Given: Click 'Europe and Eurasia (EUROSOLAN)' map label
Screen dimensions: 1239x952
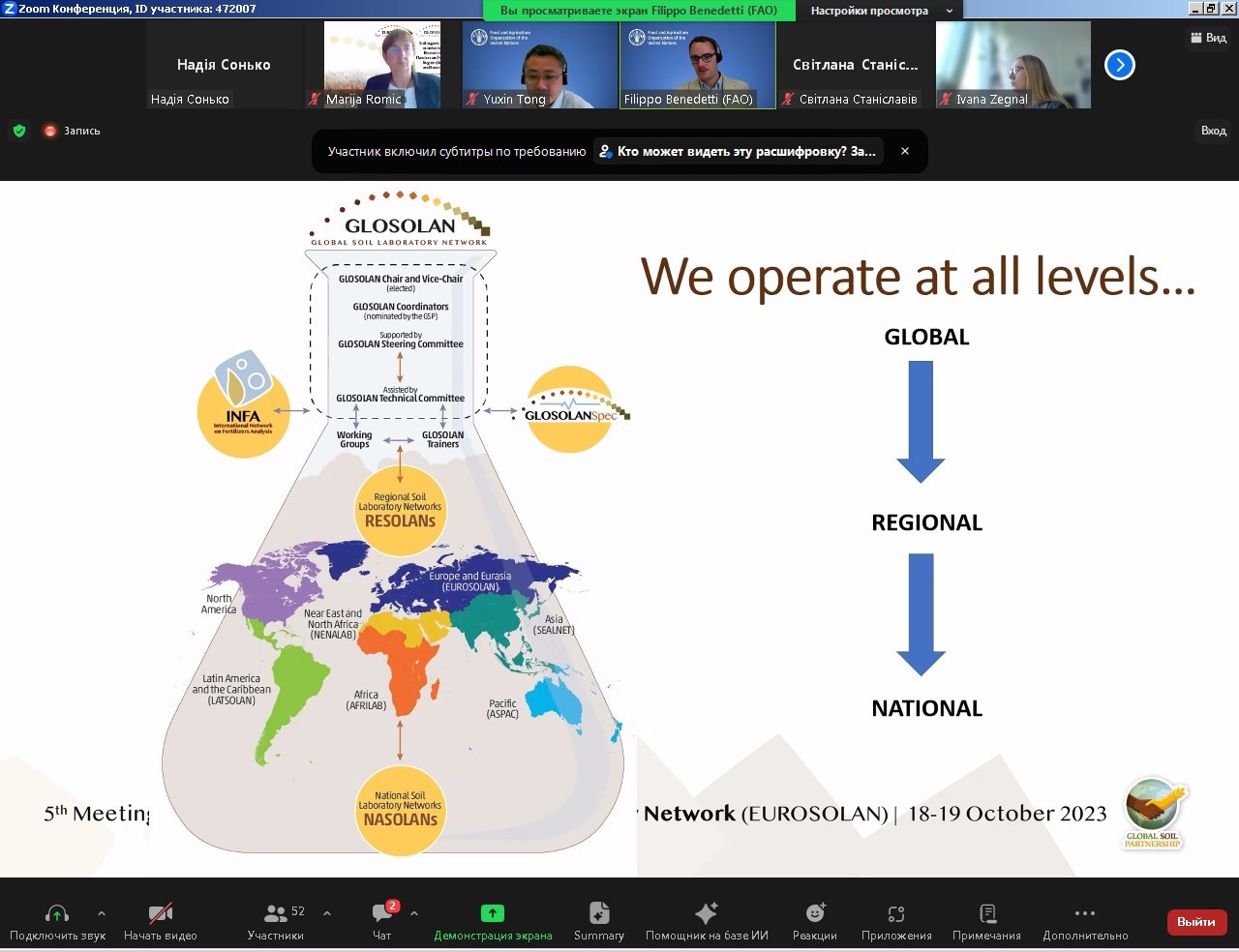Looking at the screenshot, I should (x=470, y=581).
